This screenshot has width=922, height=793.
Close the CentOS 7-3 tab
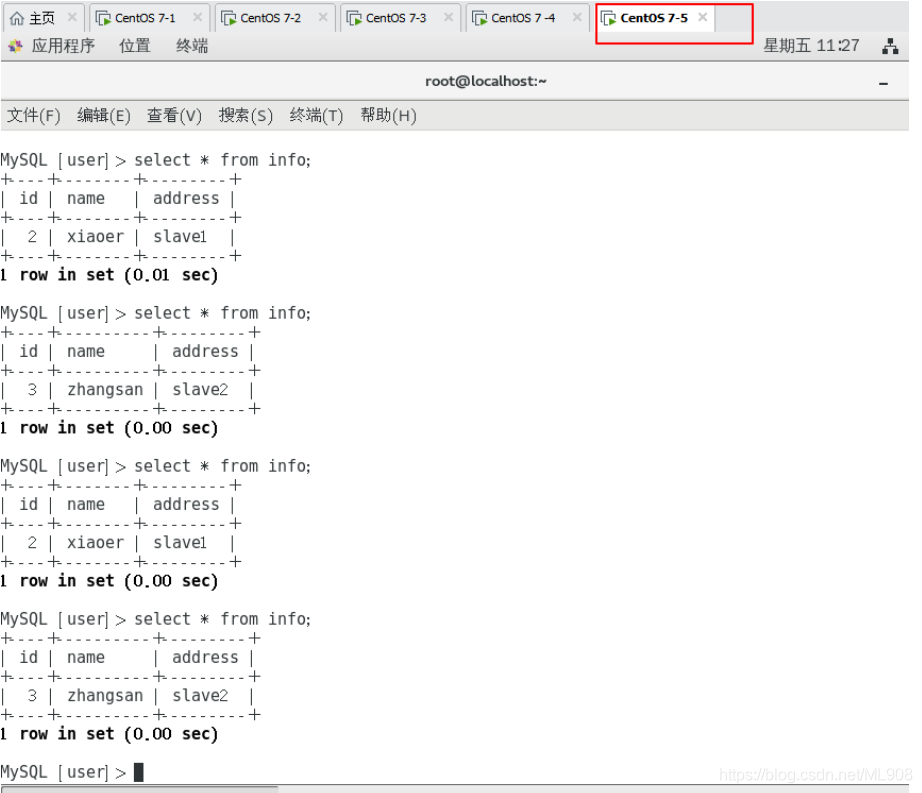point(448,18)
